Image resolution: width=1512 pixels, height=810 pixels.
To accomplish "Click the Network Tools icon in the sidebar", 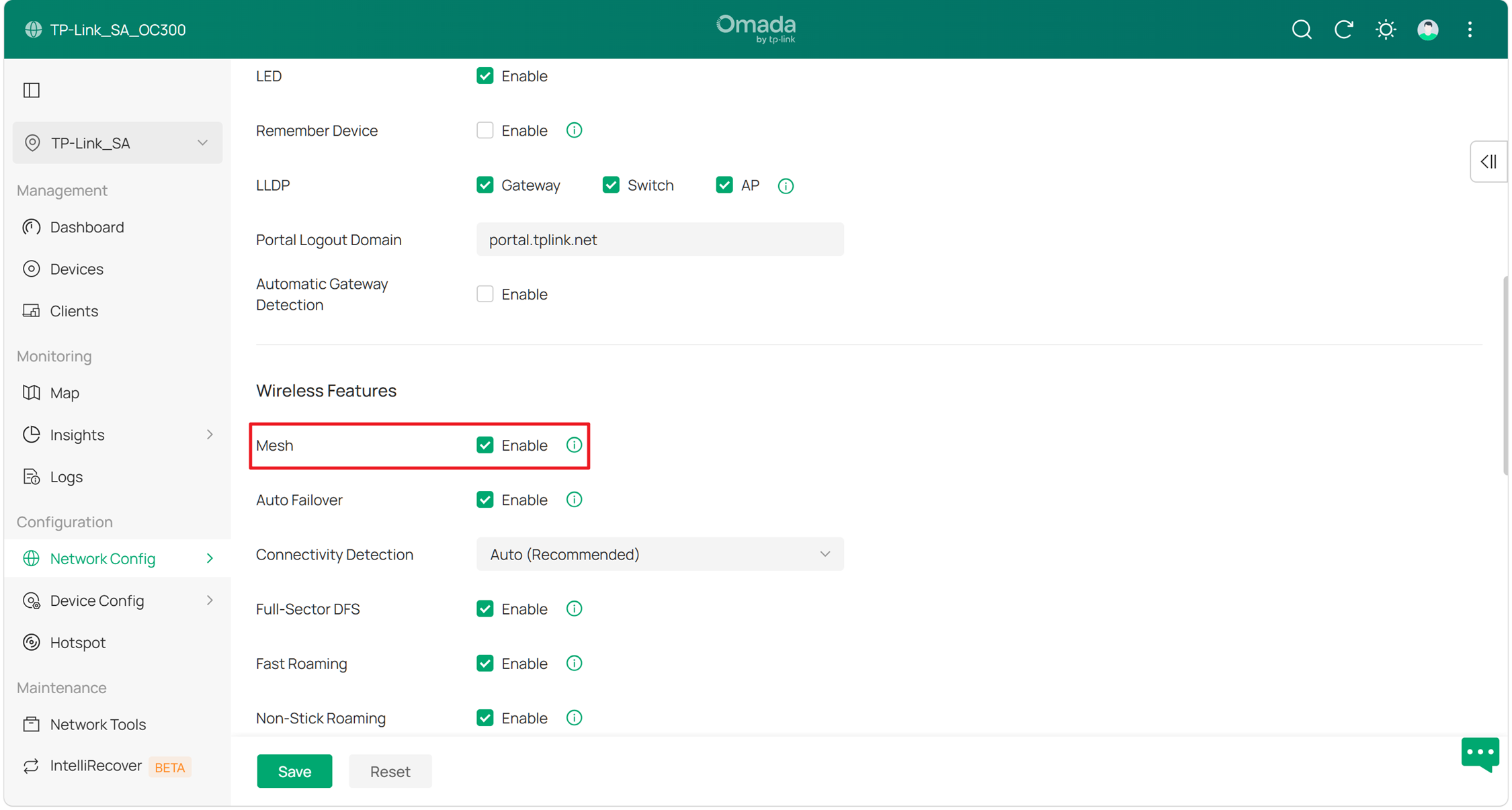I will 32,725.
